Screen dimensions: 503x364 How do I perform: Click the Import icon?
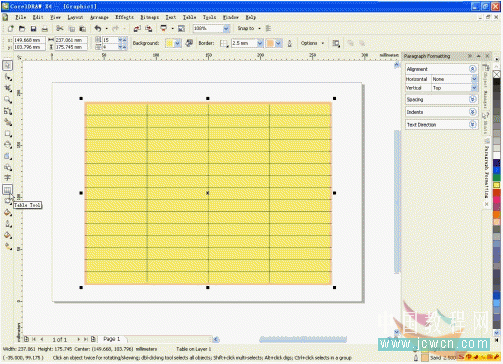137,29
